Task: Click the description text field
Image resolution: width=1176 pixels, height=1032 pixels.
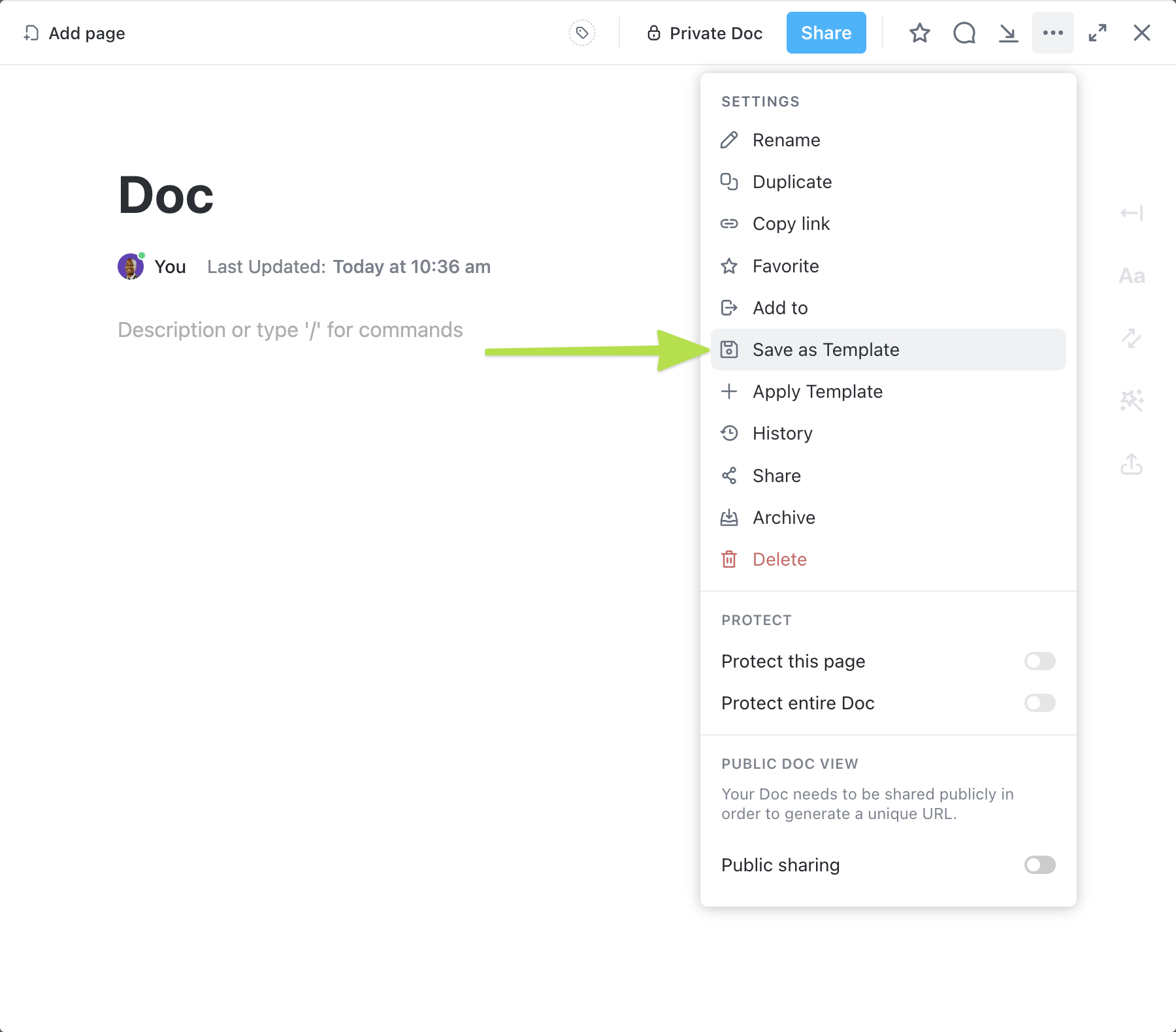Action: [290, 330]
